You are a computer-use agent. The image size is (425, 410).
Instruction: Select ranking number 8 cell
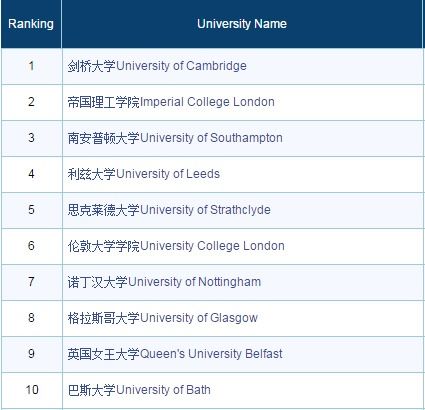coord(31,318)
